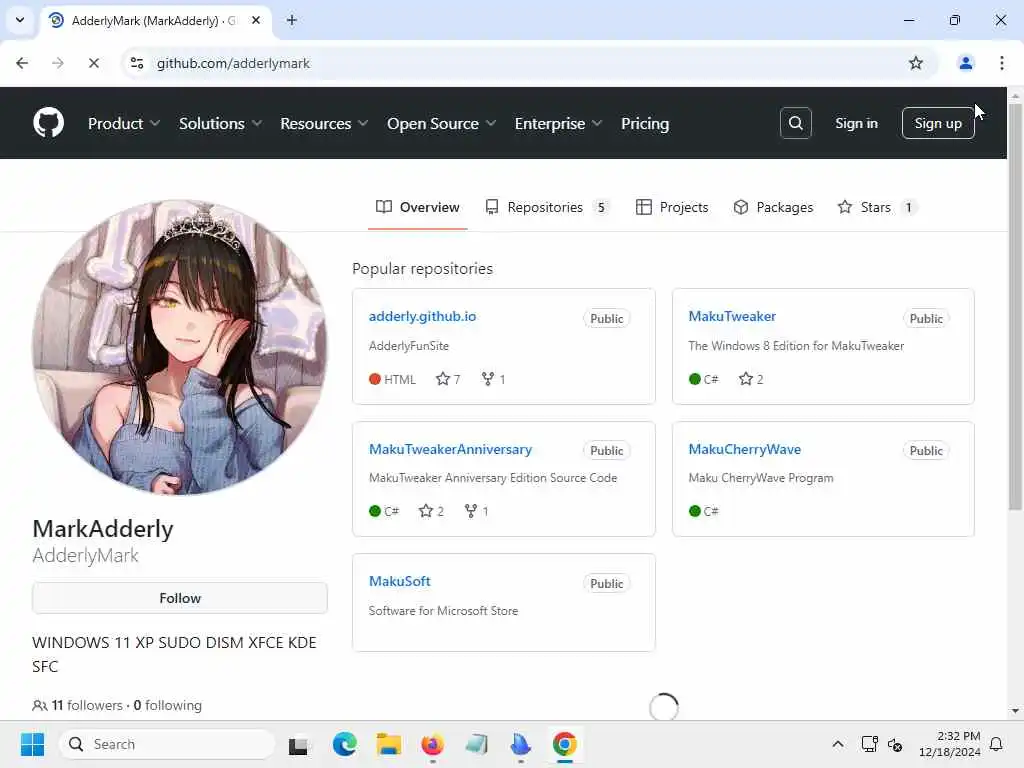1024x768 pixels.
Task: Switch to the Packages tab
Action: 773,207
